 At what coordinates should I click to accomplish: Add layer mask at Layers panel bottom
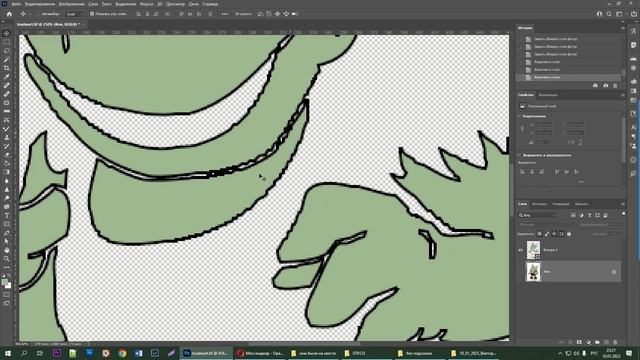579,342
